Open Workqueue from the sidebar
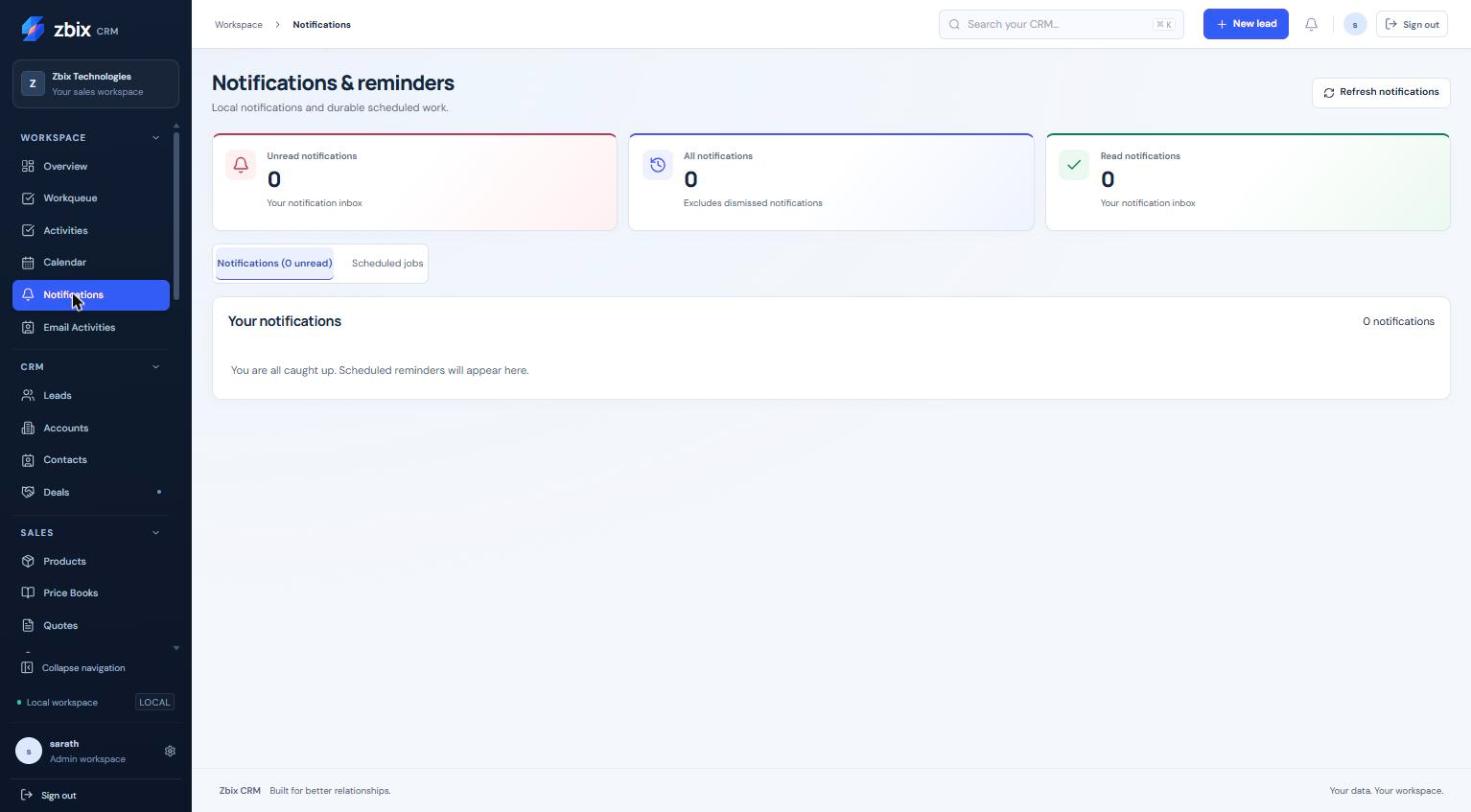This screenshot has height=812, width=1471. pos(91,198)
